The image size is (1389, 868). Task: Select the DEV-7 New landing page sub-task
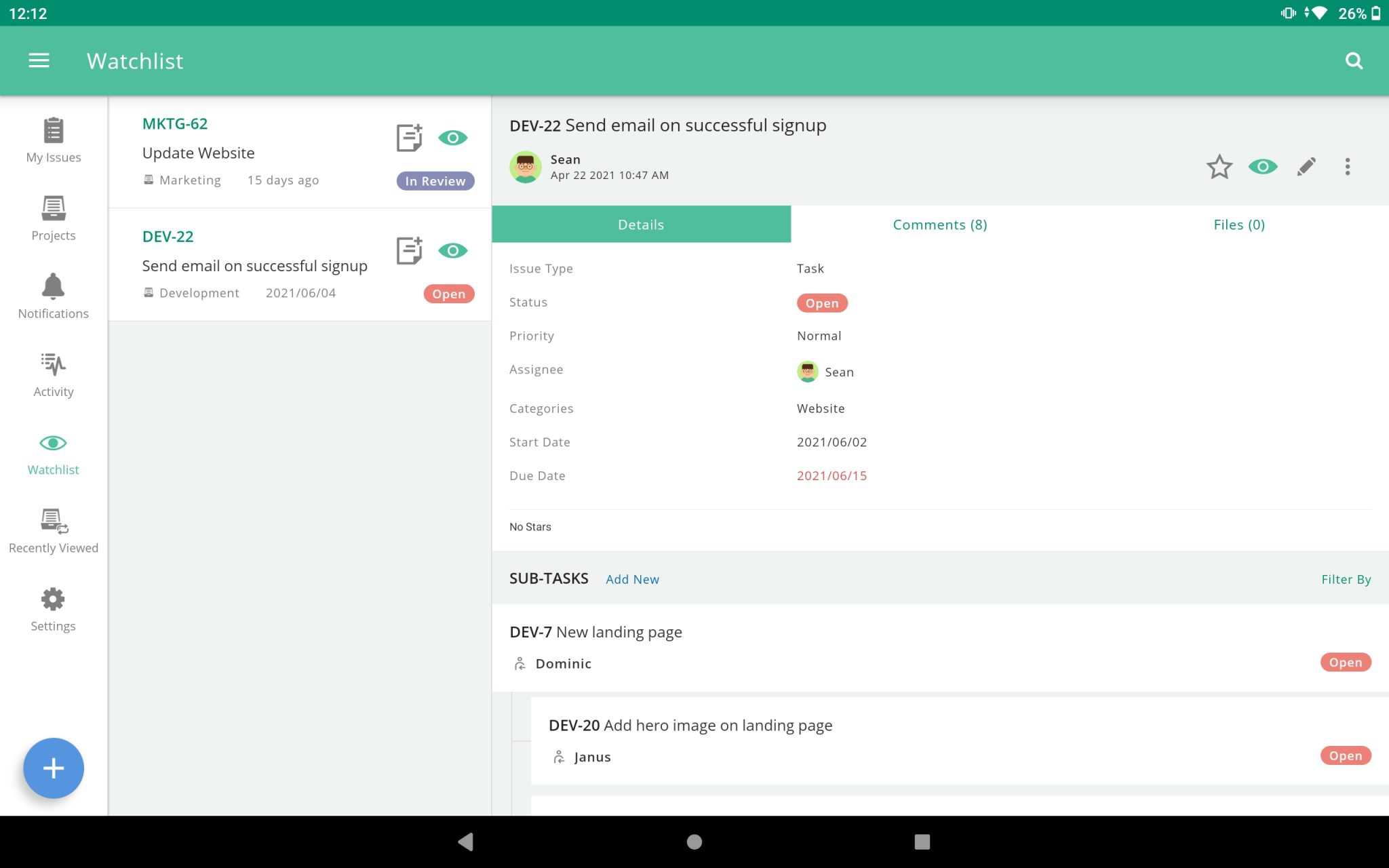click(595, 631)
